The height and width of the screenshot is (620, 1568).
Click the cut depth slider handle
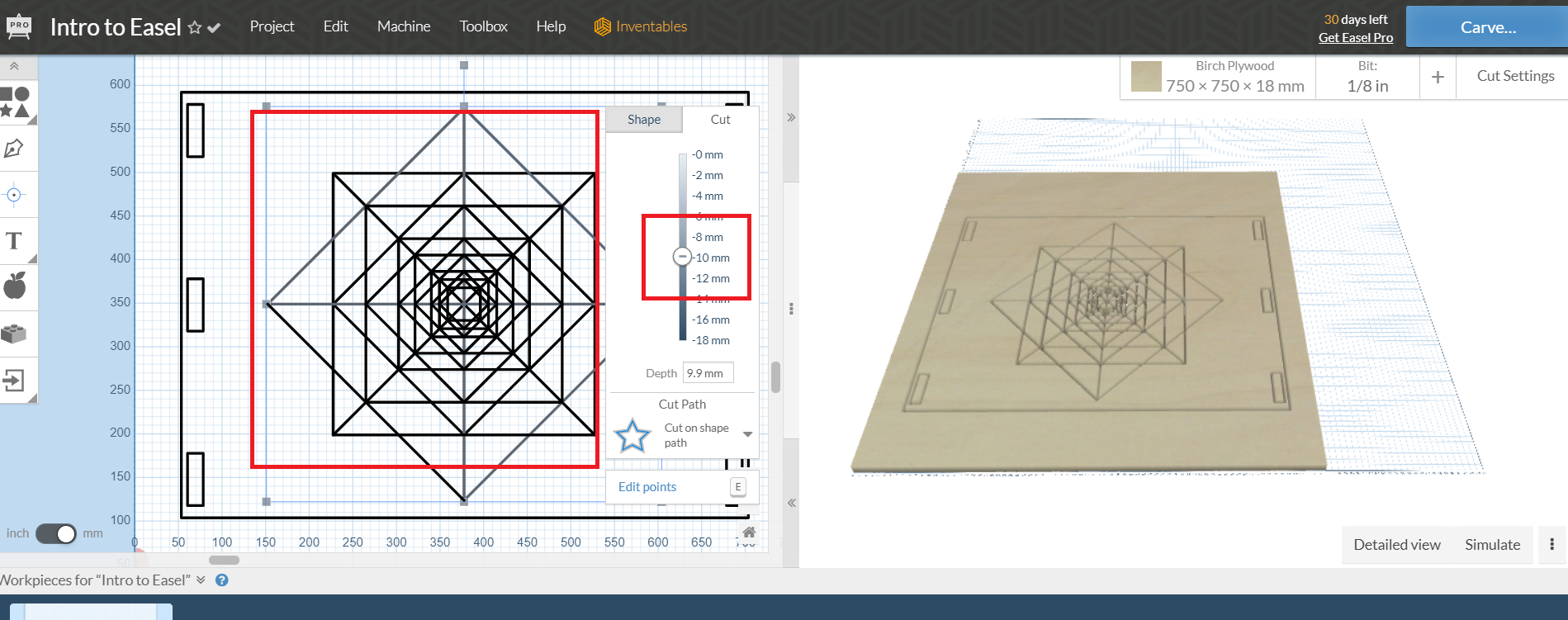point(682,257)
